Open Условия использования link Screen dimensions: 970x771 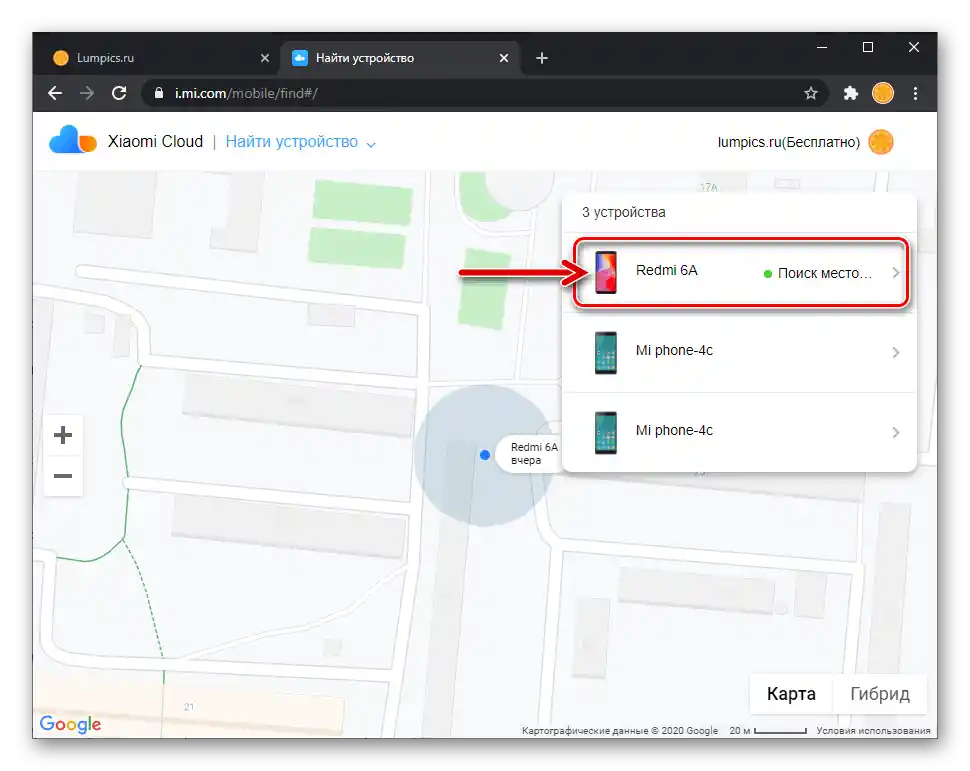873,731
